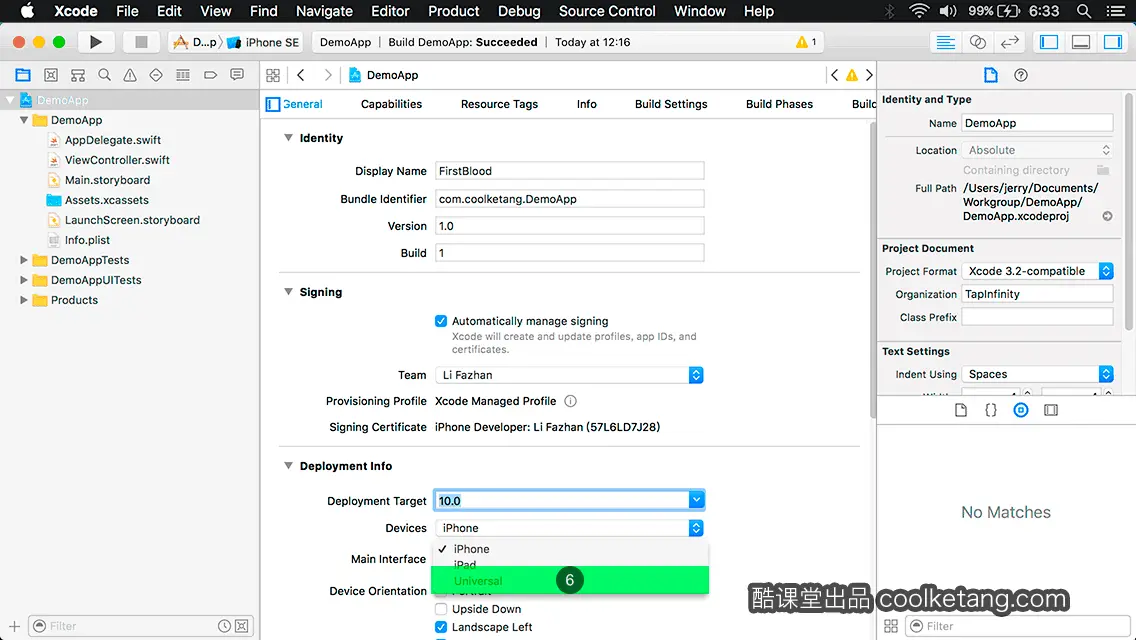Add a new file with plus button

14,626
